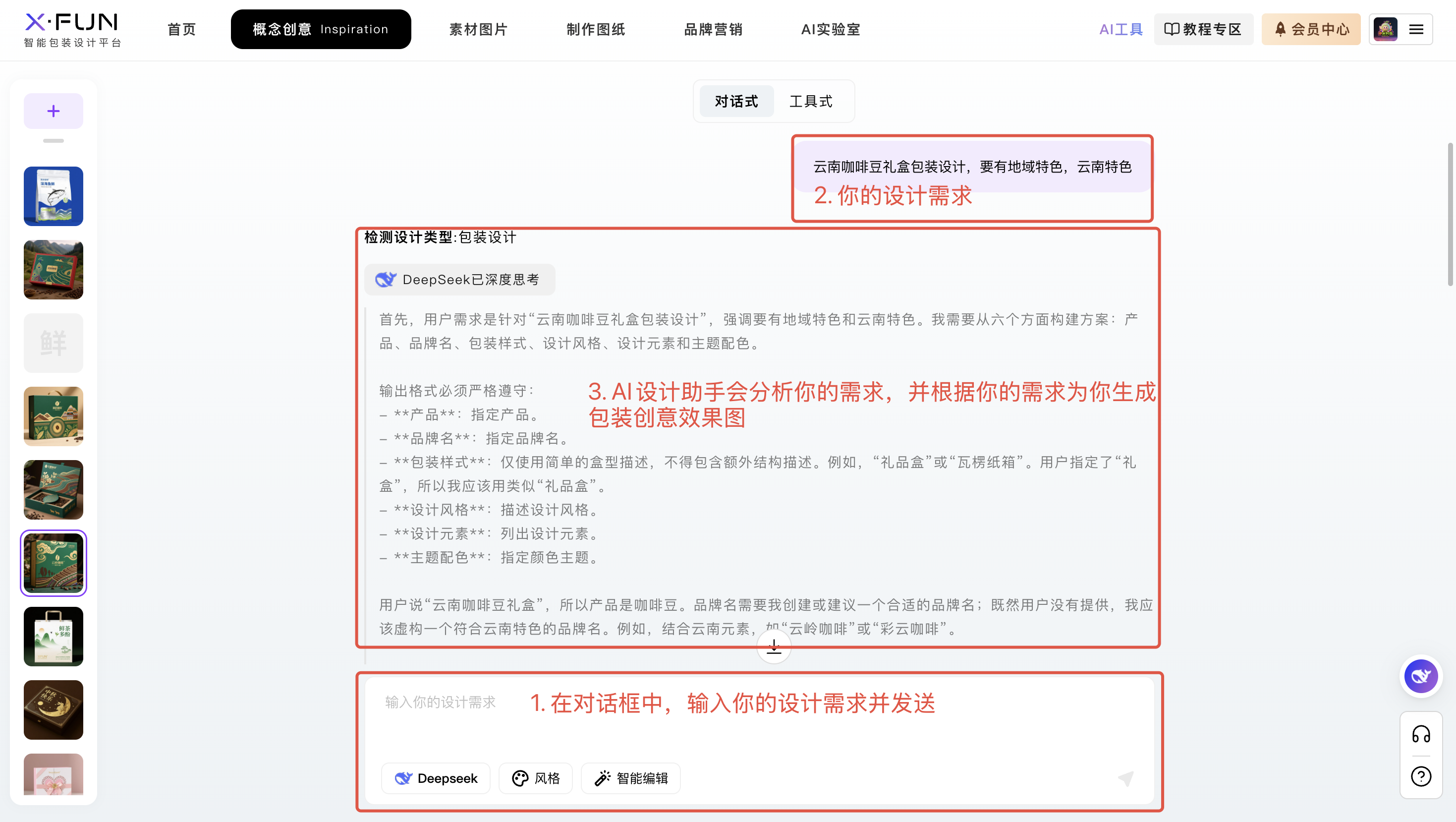The width and height of the screenshot is (1456, 822).
Task: Open the 会员中心 membership button
Action: click(x=1311, y=29)
